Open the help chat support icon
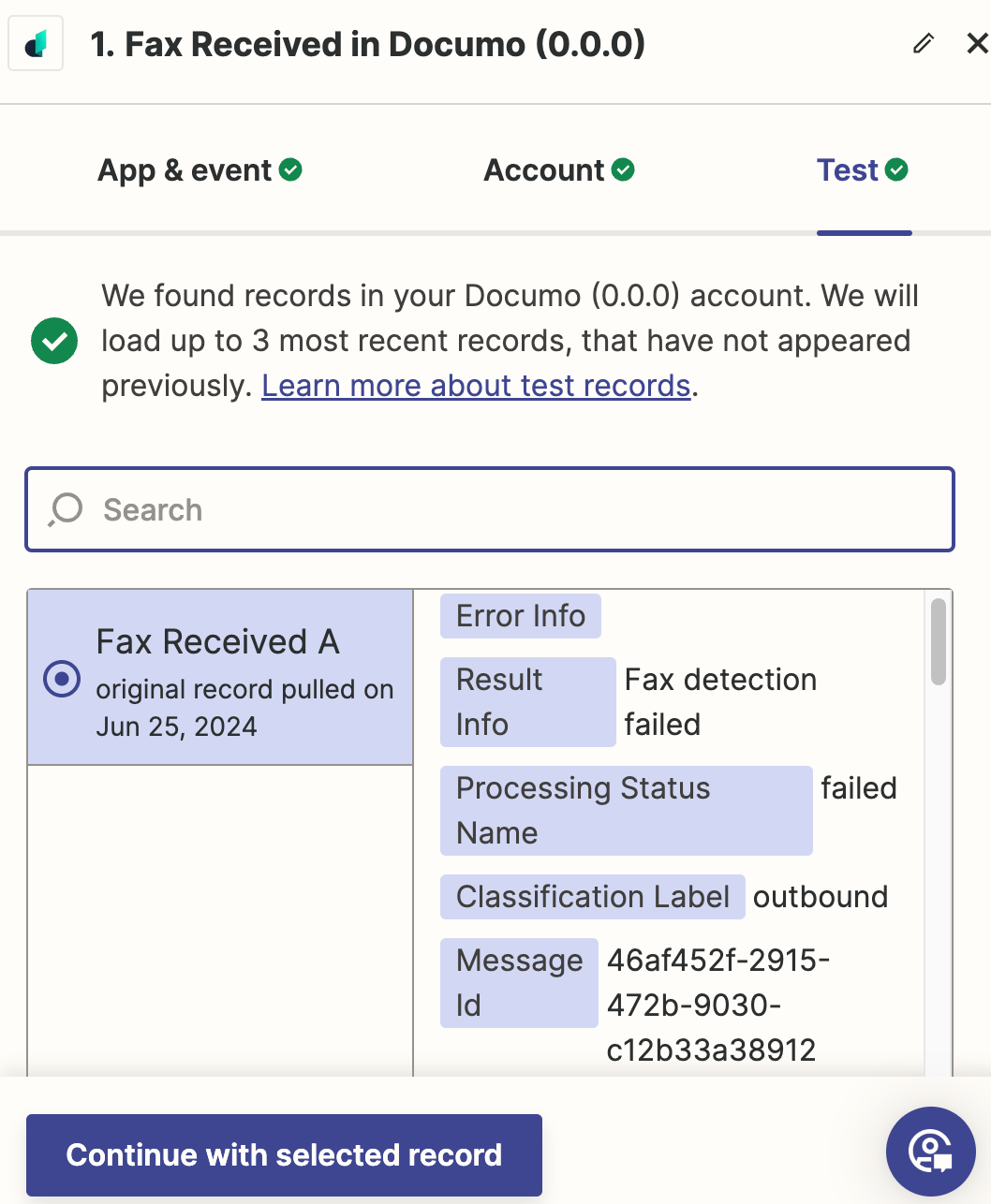 [x=931, y=1152]
